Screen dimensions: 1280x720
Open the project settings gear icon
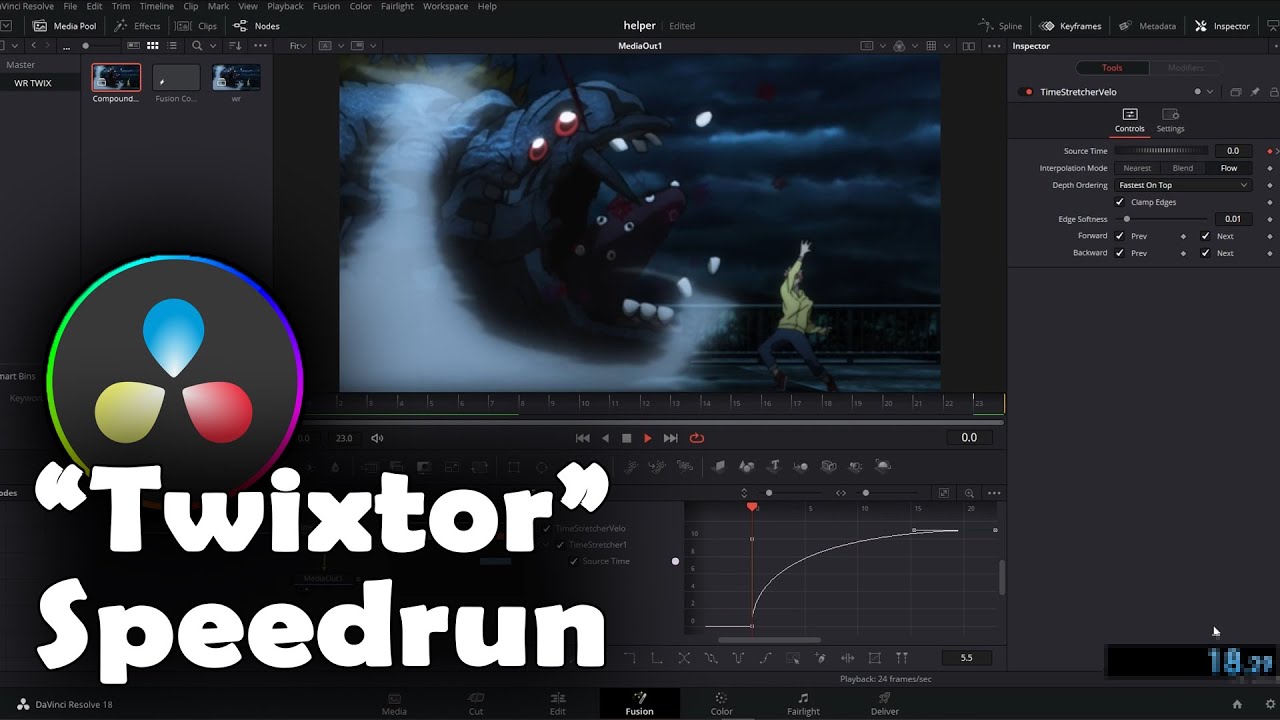tap(1270, 705)
